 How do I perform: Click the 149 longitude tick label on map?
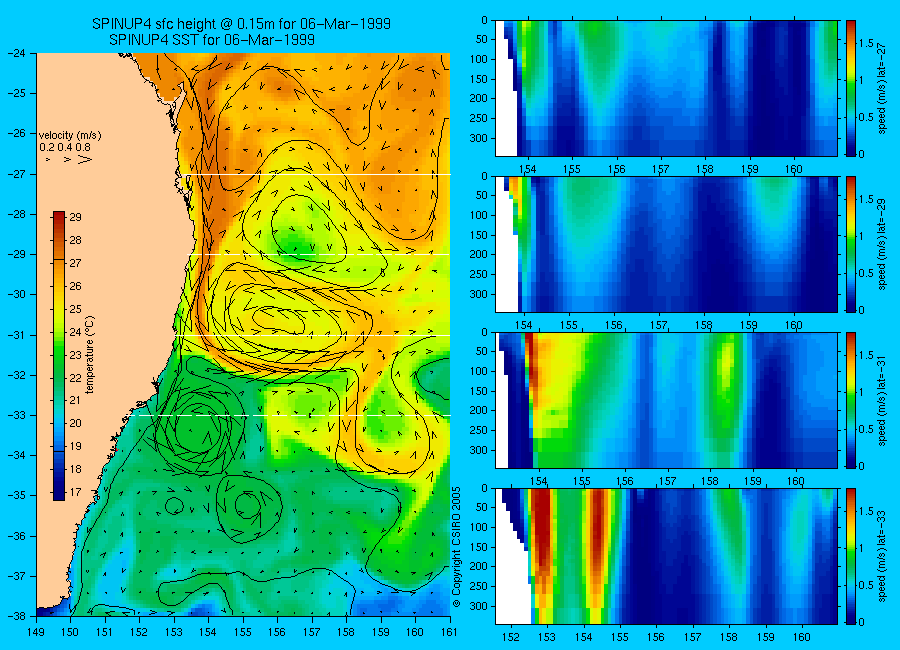click(37, 632)
